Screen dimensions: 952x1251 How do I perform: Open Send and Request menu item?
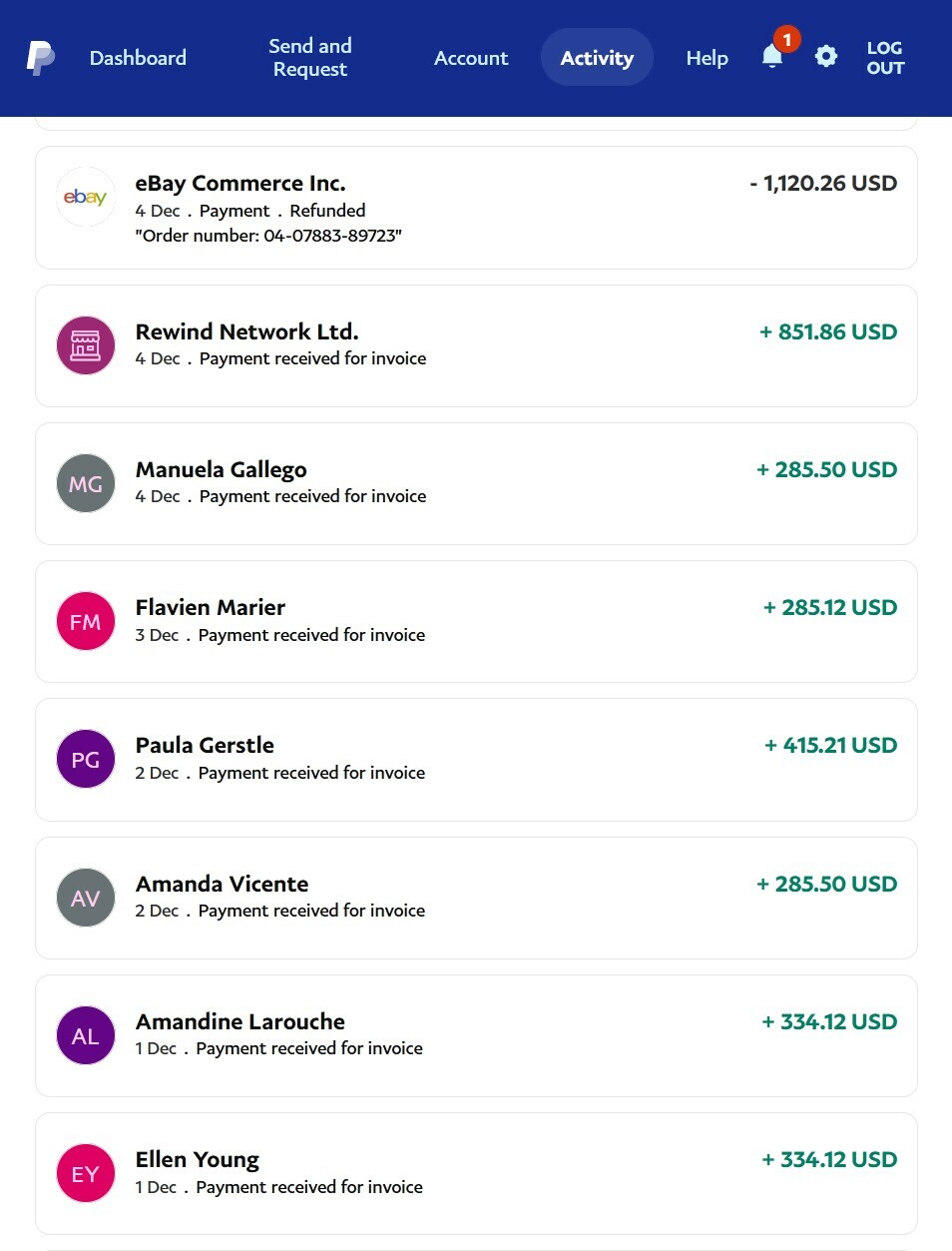(310, 58)
